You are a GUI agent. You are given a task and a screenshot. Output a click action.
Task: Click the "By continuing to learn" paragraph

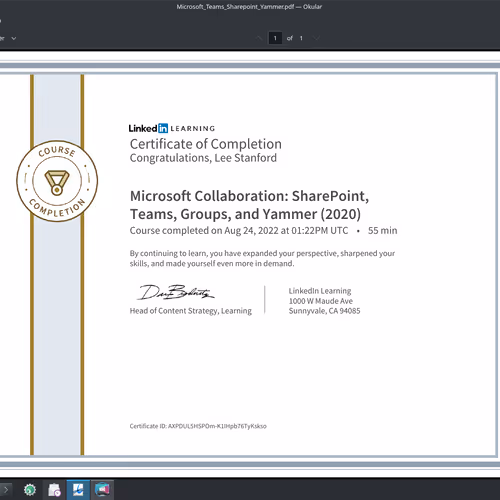(x=262, y=258)
